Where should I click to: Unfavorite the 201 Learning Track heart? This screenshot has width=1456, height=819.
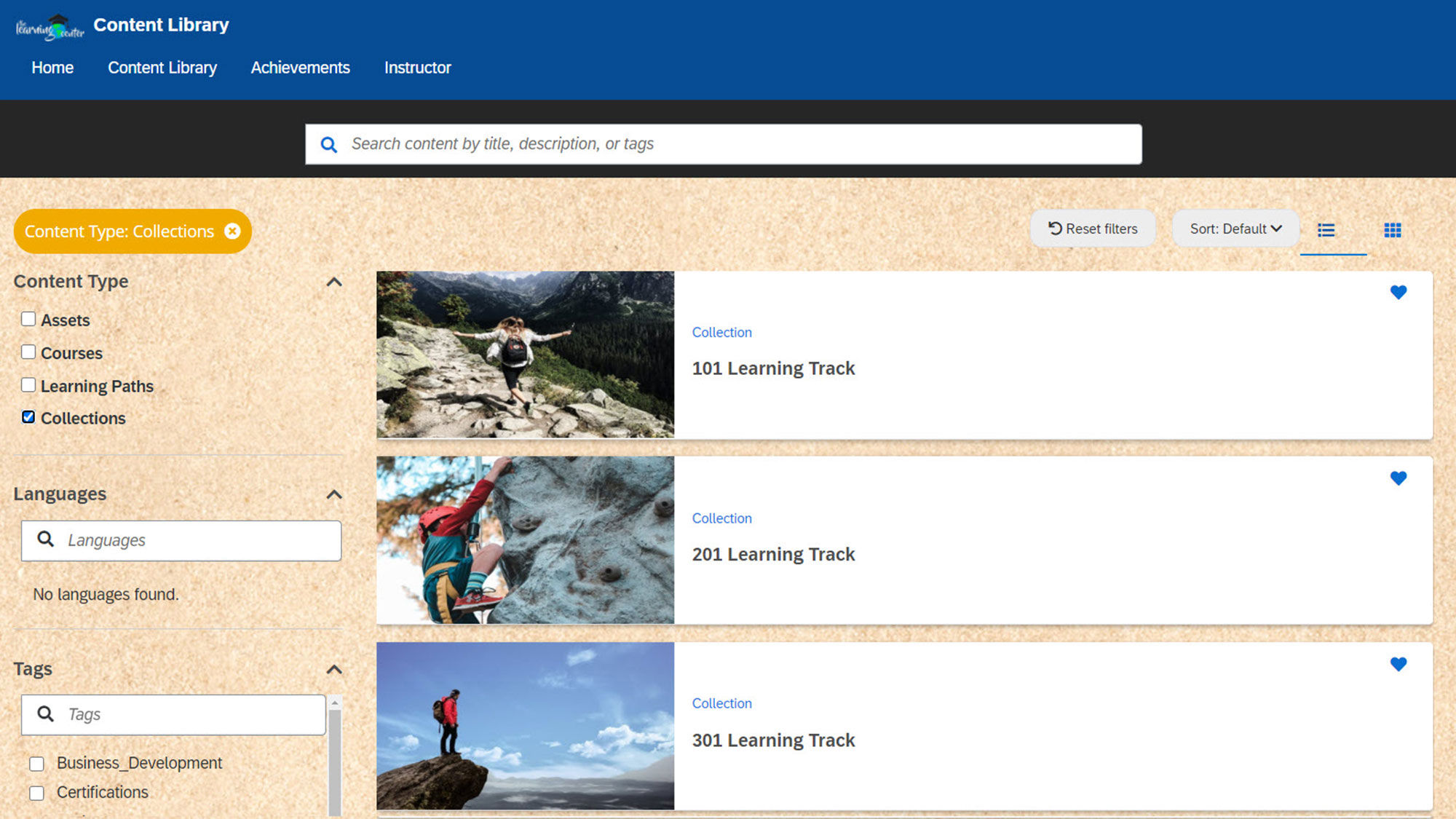point(1398,478)
